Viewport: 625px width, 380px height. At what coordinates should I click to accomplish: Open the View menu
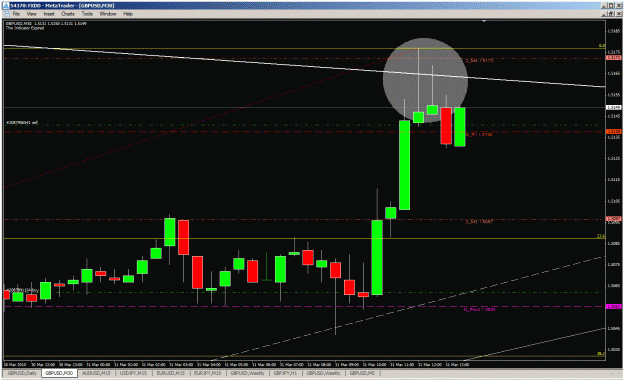(x=31, y=14)
